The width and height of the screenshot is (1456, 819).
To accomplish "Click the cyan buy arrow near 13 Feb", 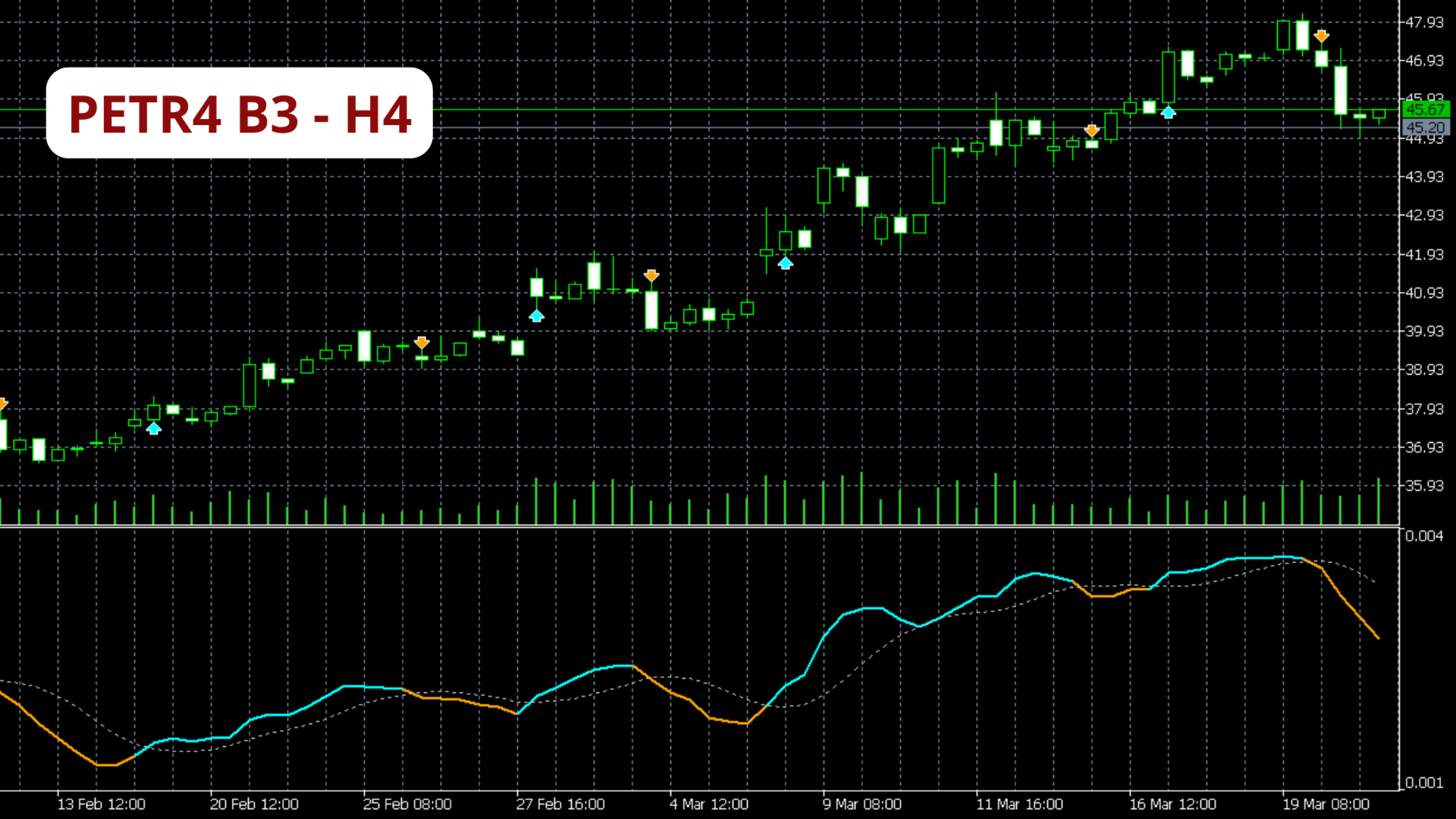I will pyautogui.click(x=154, y=429).
